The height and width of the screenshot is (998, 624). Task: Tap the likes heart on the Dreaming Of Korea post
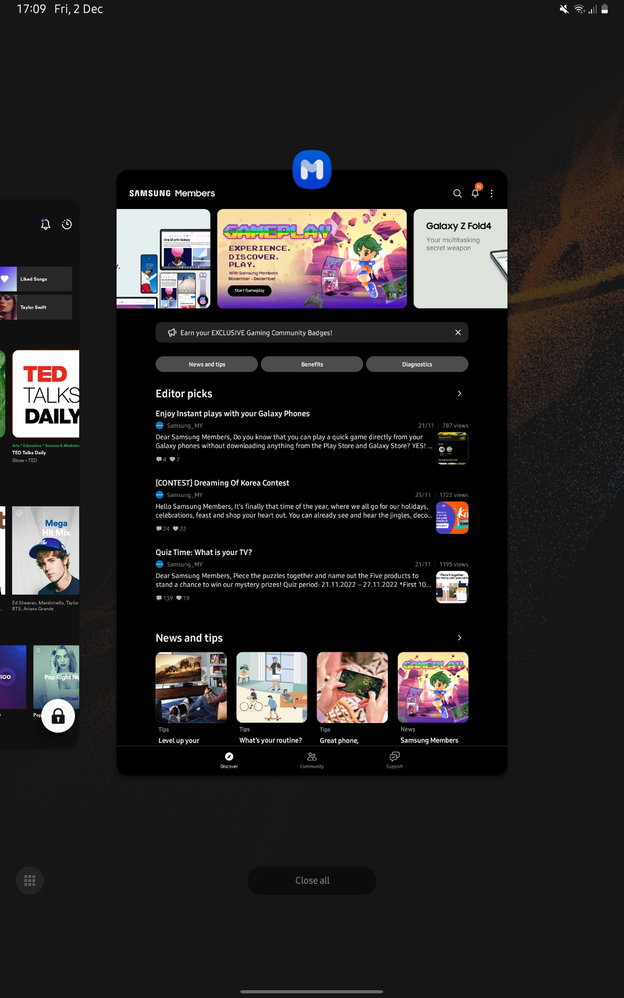tap(178, 529)
